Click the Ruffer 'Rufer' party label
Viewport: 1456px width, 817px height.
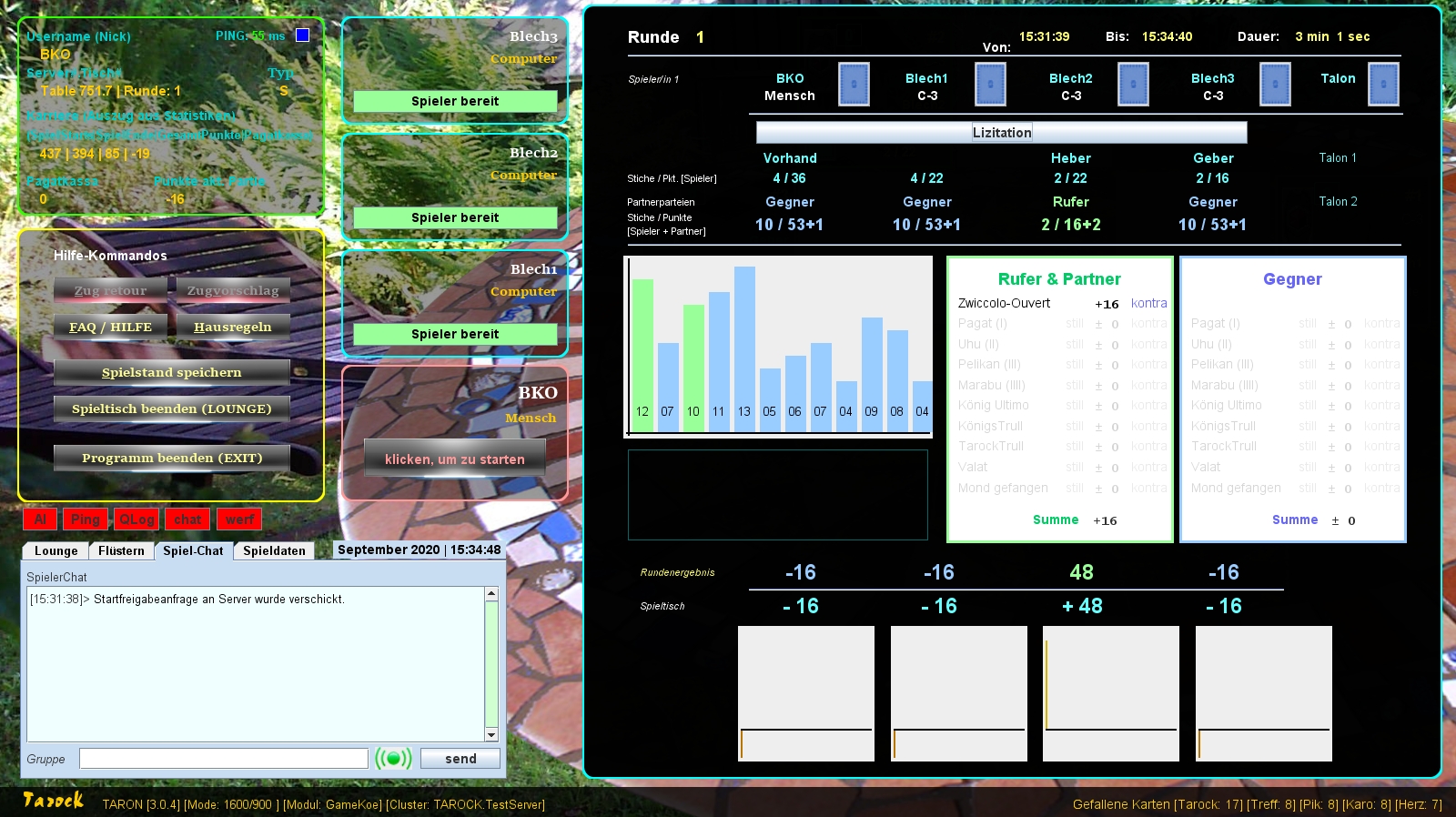(1071, 202)
